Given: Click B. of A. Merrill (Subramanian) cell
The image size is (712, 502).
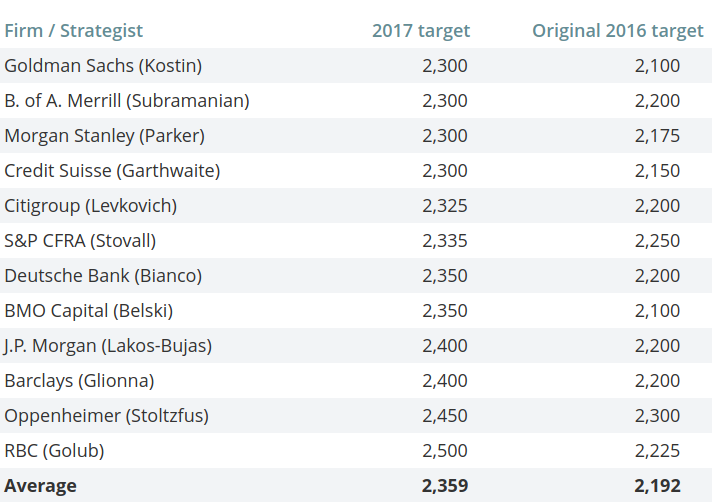Looking at the screenshot, I should point(127,101).
